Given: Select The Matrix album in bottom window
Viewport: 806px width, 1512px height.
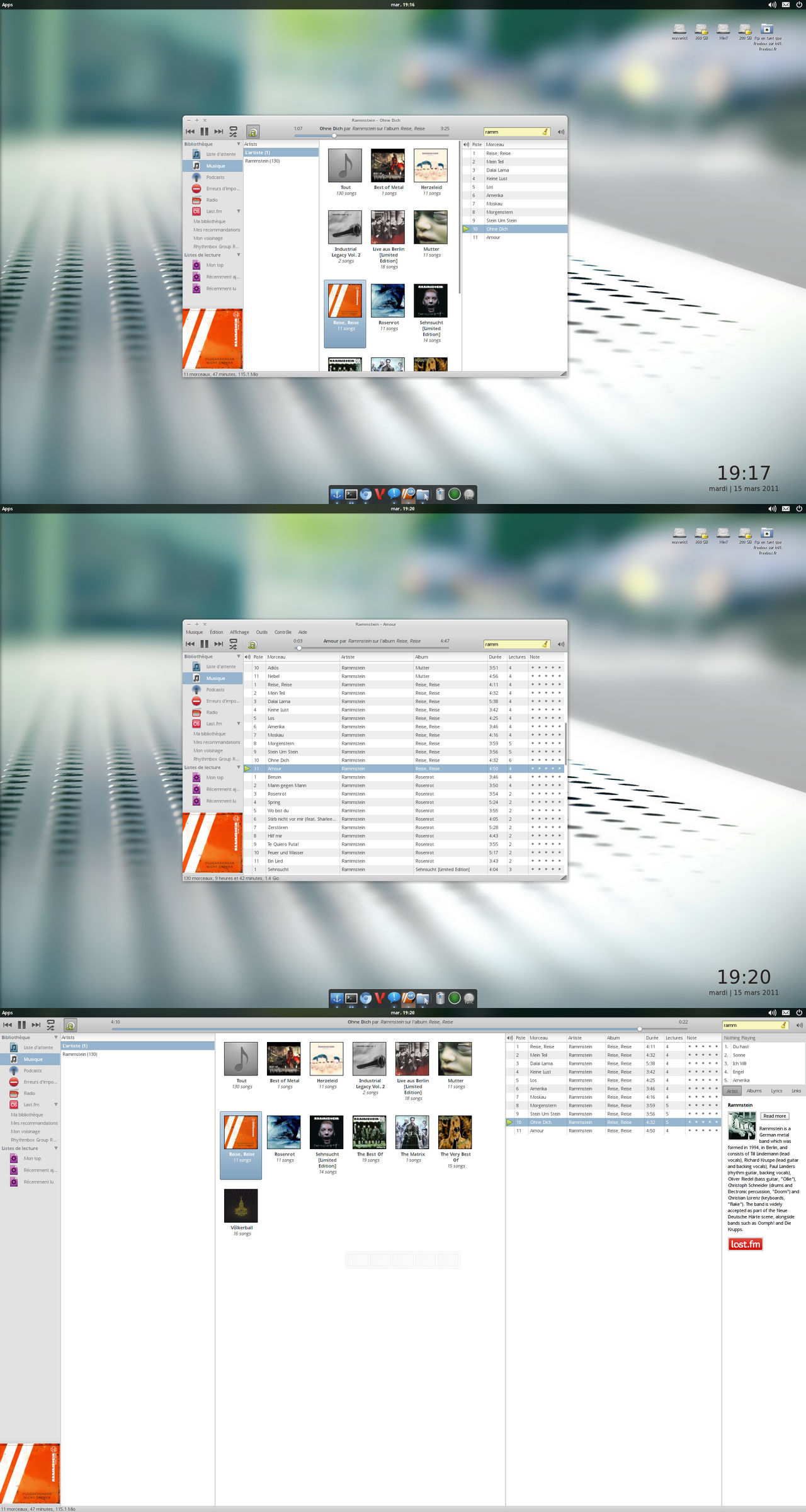Looking at the screenshot, I should [x=412, y=1138].
